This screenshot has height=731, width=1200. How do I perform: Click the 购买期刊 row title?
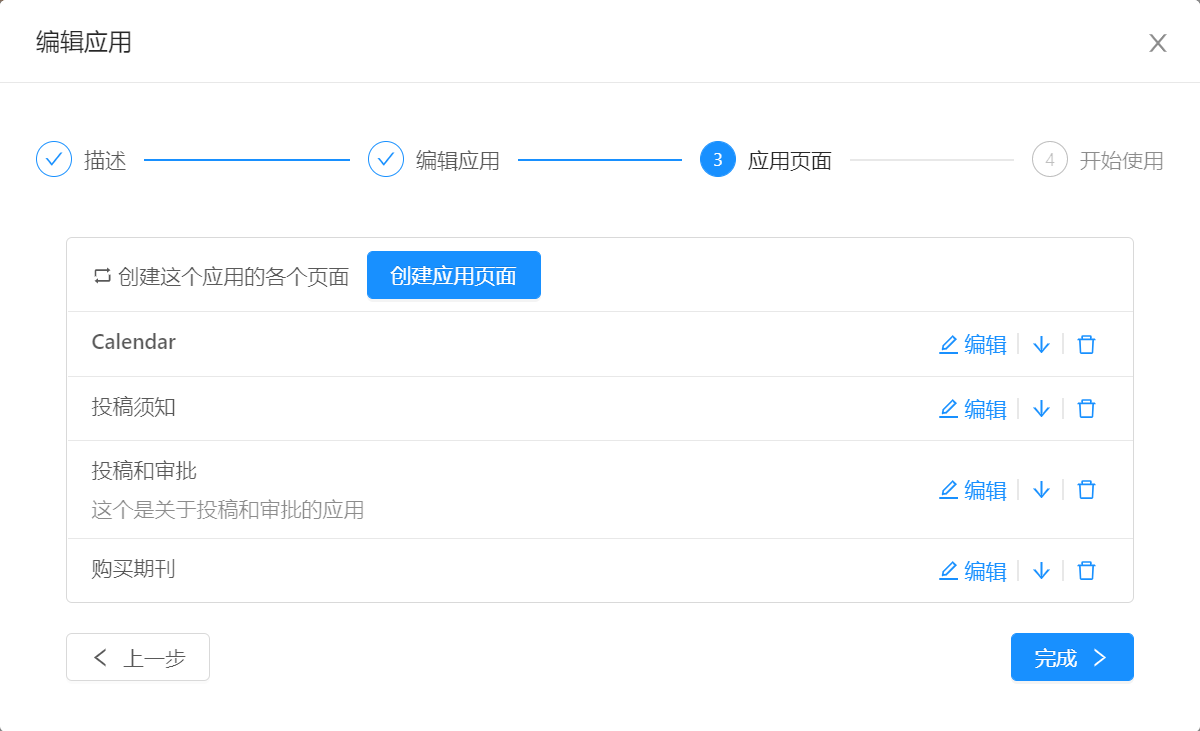pos(134,569)
